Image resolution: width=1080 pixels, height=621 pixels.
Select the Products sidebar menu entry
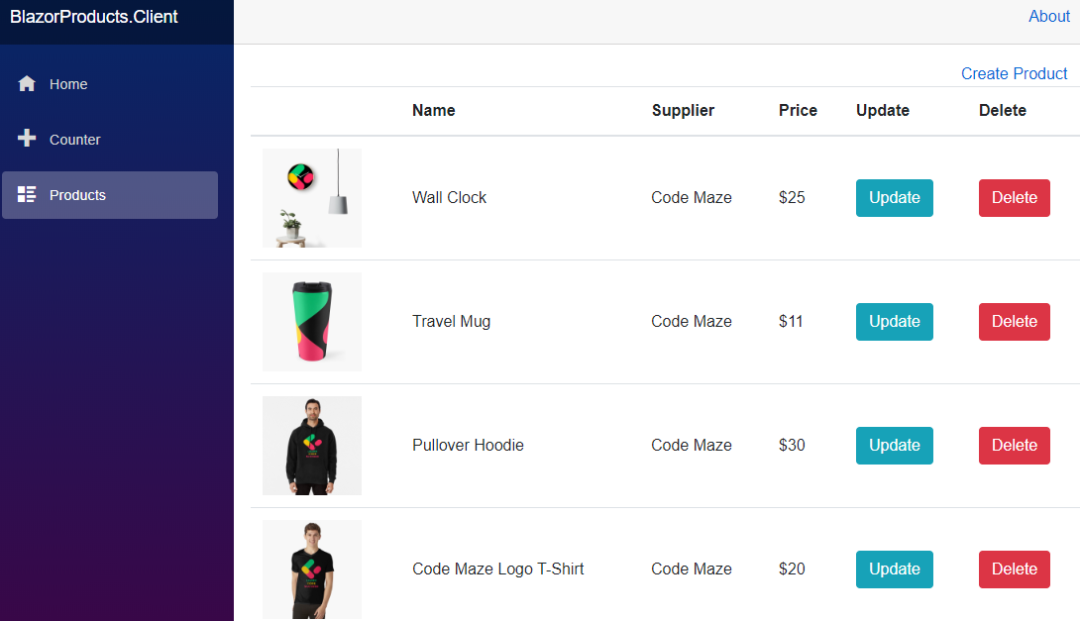[x=77, y=194]
